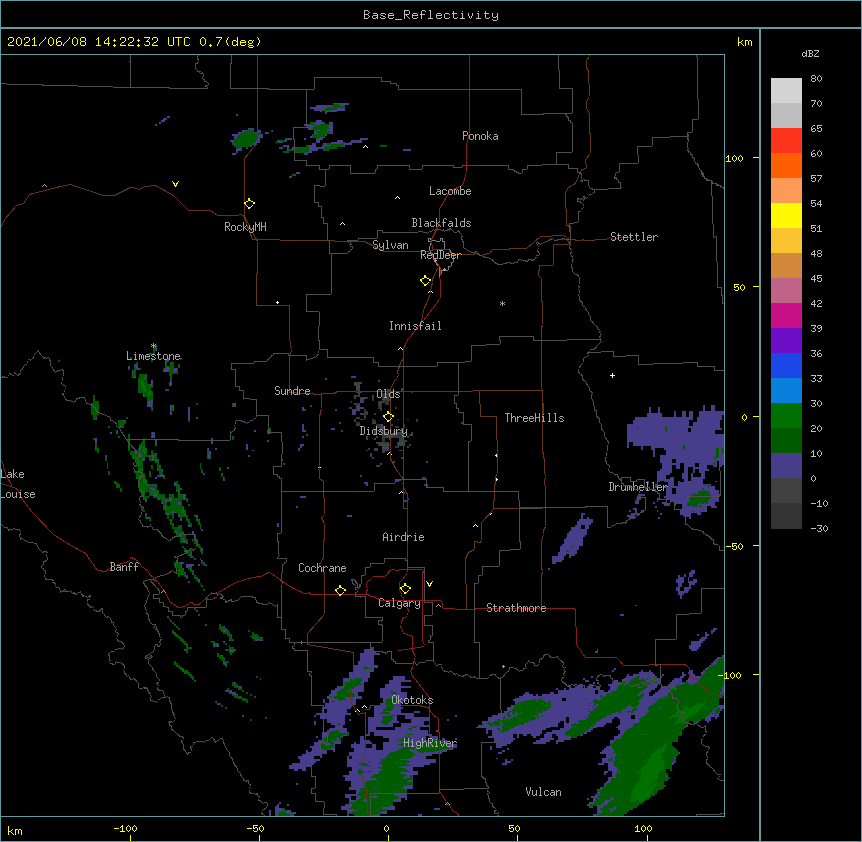The width and height of the screenshot is (862, 842).
Task: Click the blue 36 dBZ legend swatch
Action: (786, 365)
